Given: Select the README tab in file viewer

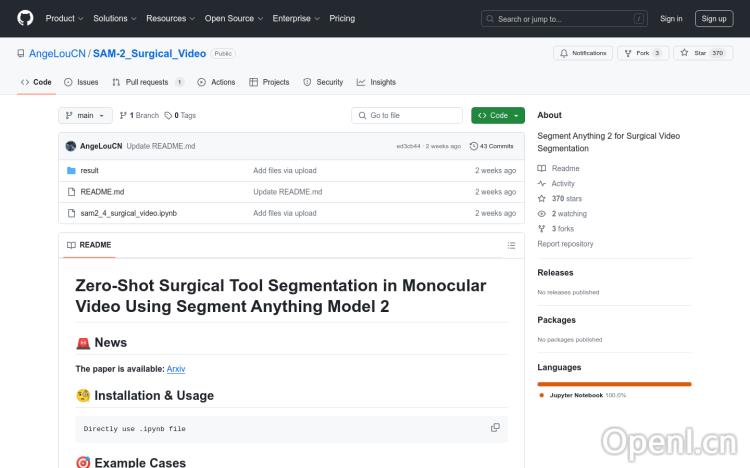Looking at the screenshot, I should (89, 245).
